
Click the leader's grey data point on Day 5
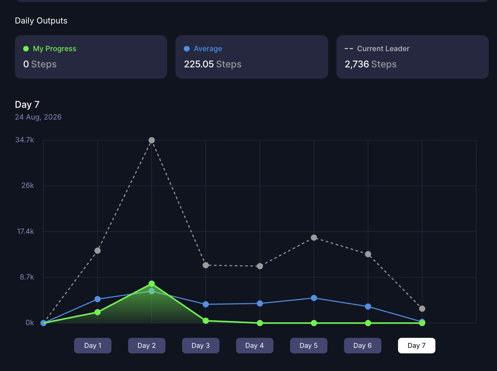tap(314, 238)
